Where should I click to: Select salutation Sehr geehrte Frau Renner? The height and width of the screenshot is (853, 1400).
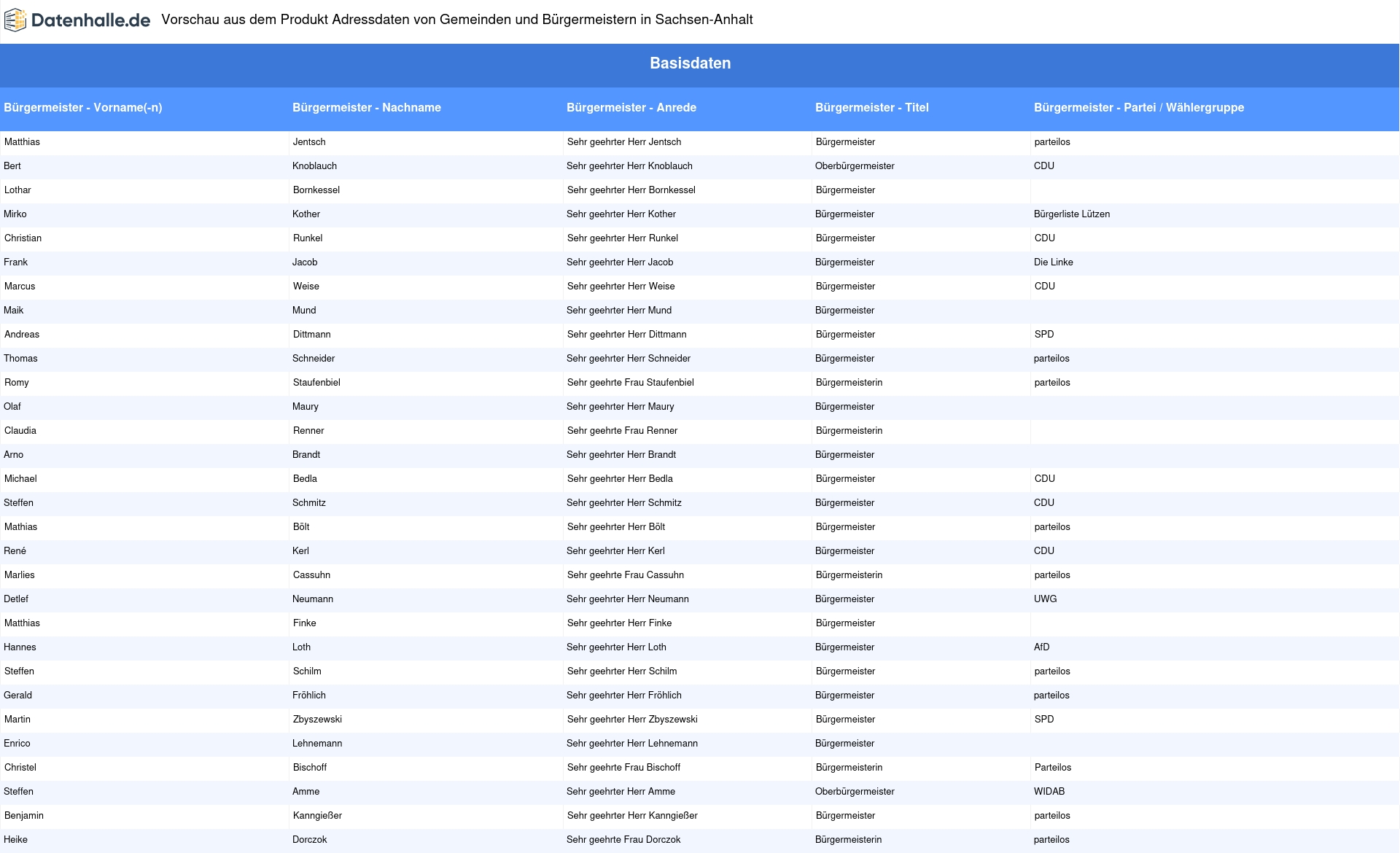coord(623,430)
